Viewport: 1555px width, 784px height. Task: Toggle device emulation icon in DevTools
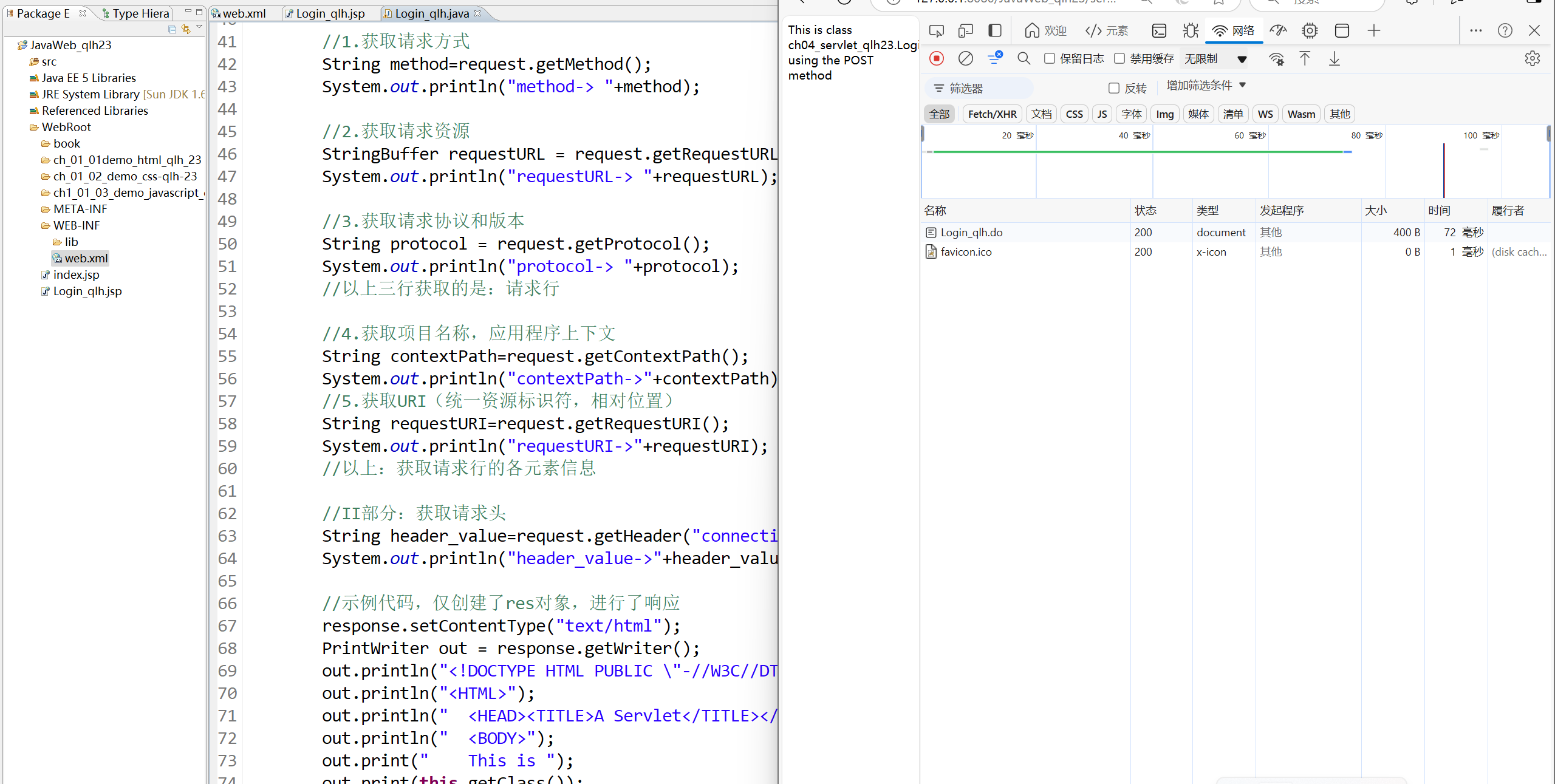click(965, 30)
